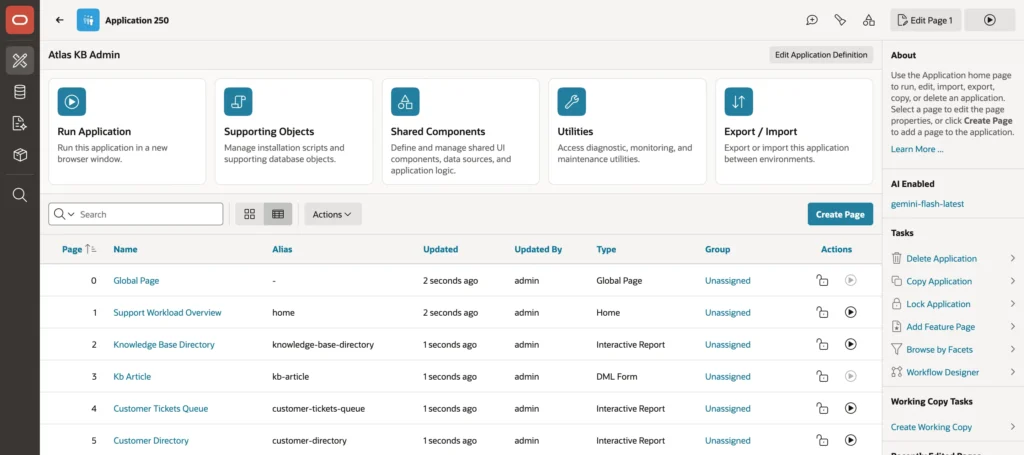The height and width of the screenshot is (455, 1024).
Task: Switch to icon grid view
Action: [x=249, y=214]
